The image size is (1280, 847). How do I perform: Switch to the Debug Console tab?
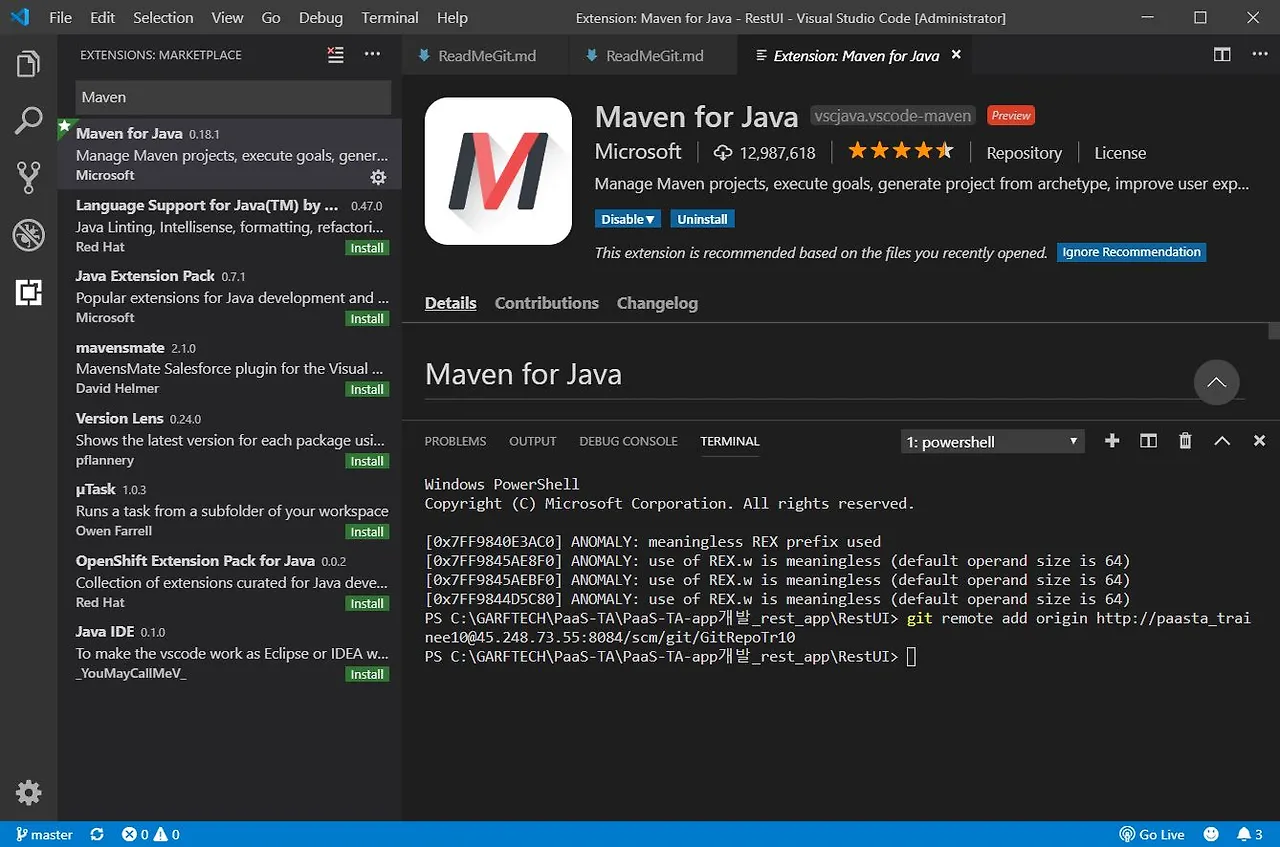point(628,441)
